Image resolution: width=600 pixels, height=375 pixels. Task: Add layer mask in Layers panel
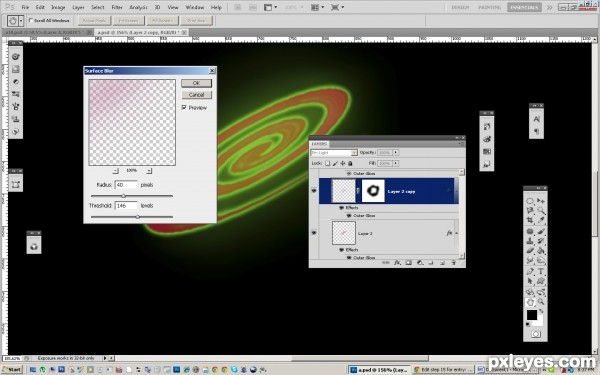coord(408,263)
